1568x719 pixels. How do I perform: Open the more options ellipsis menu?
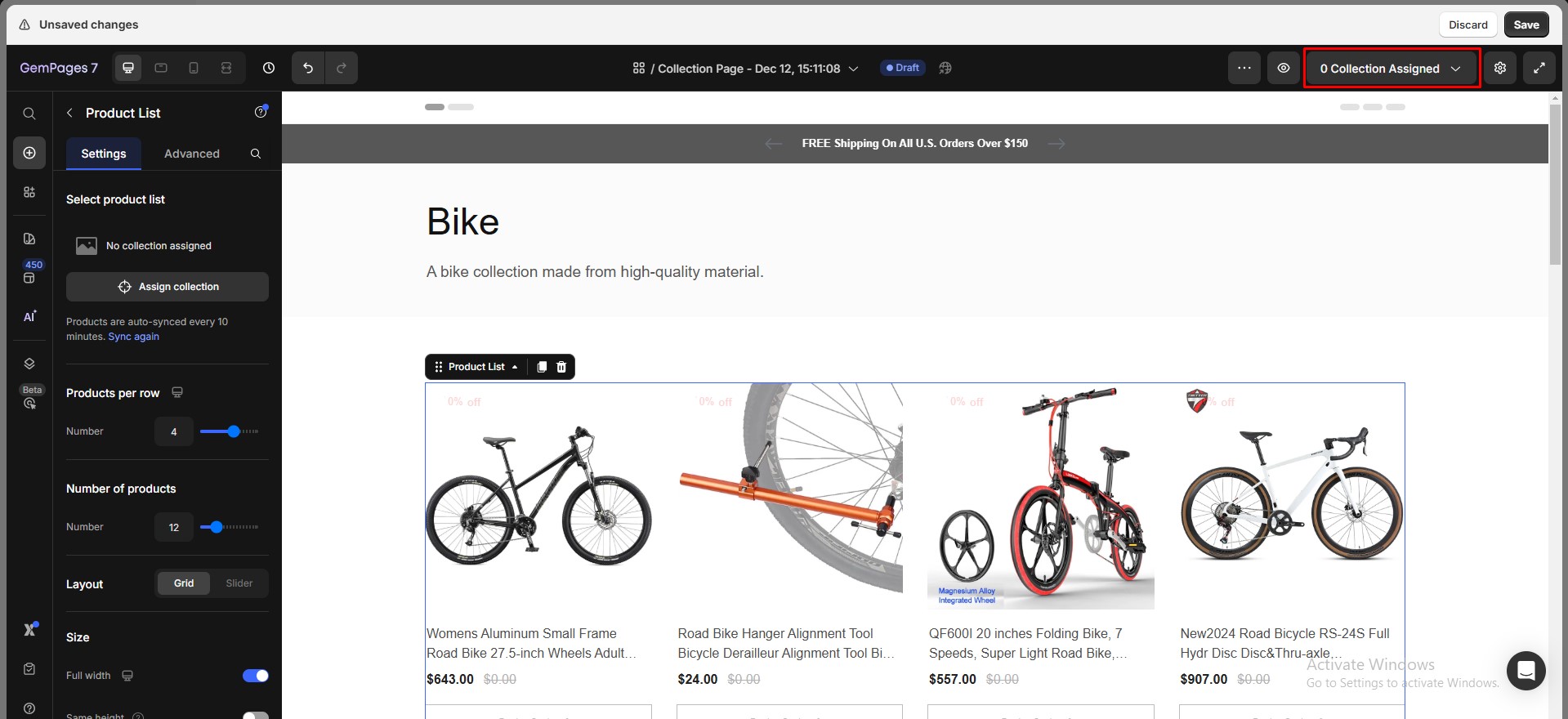[1244, 68]
